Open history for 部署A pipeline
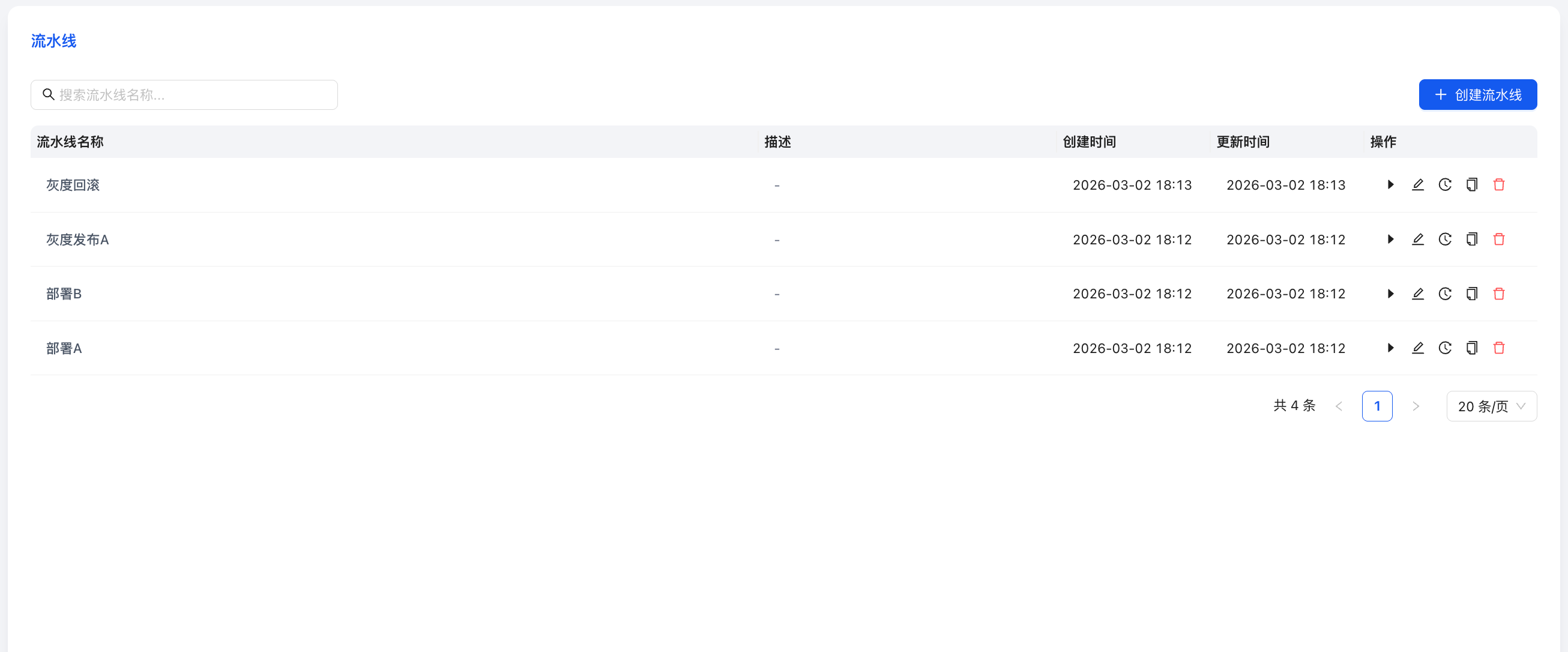This screenshot has width=1568, height=652. [x=1444, y=348]
